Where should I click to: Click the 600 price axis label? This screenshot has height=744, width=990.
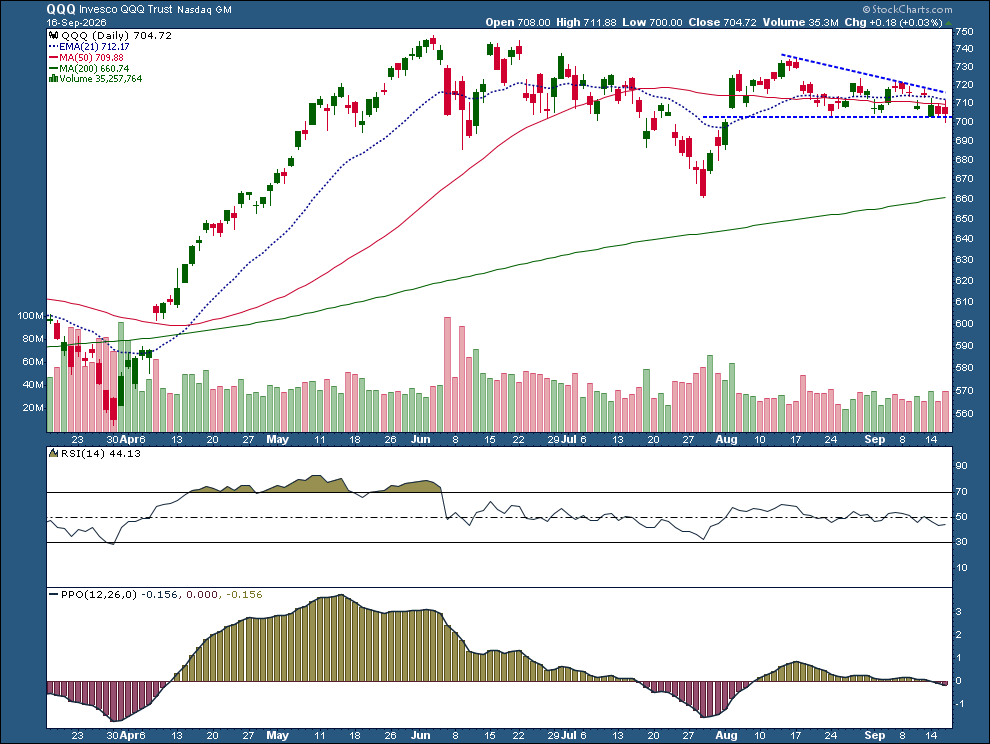click(x=964, y=323)
